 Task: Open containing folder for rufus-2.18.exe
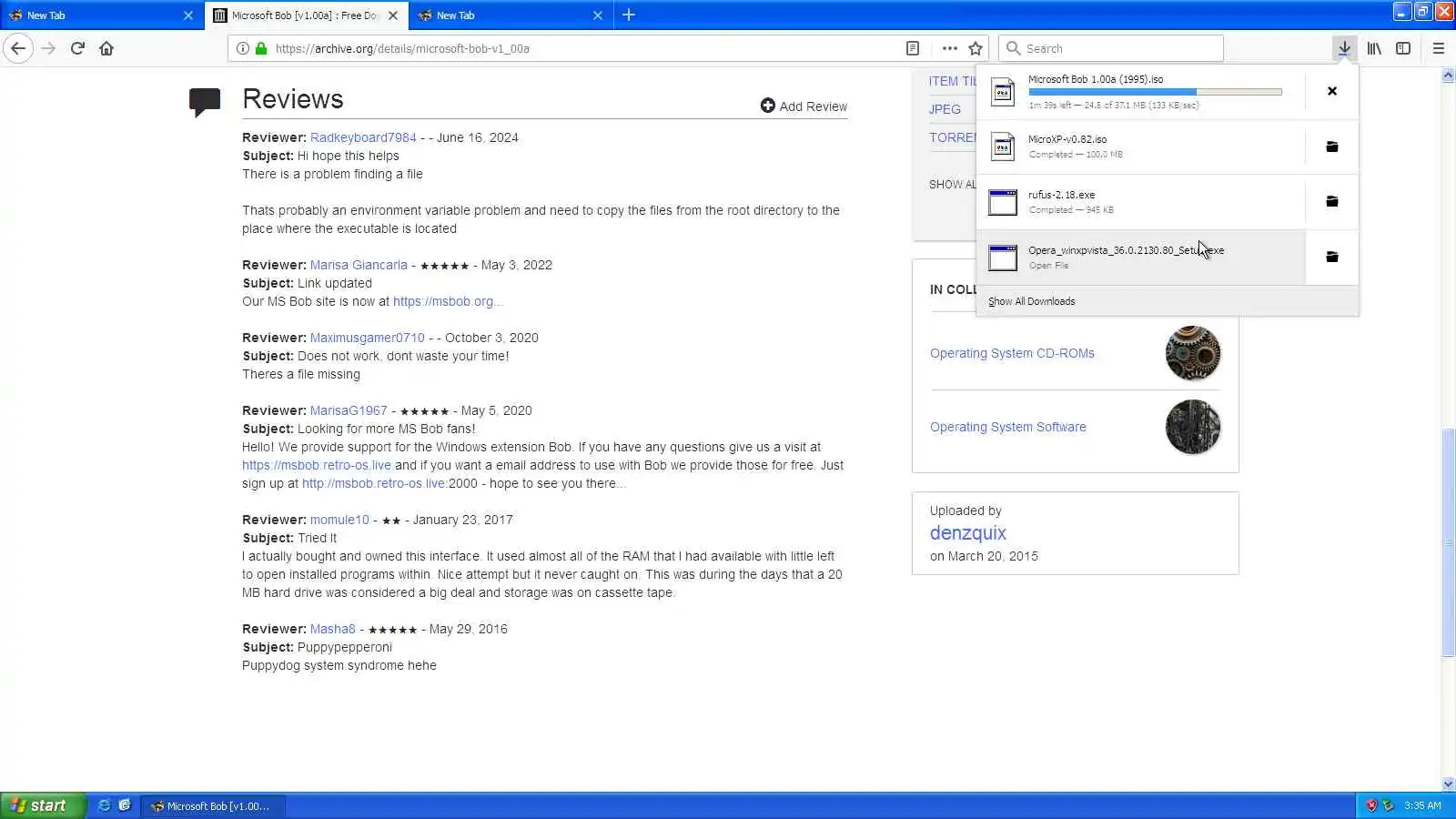tap(1332, 201)
